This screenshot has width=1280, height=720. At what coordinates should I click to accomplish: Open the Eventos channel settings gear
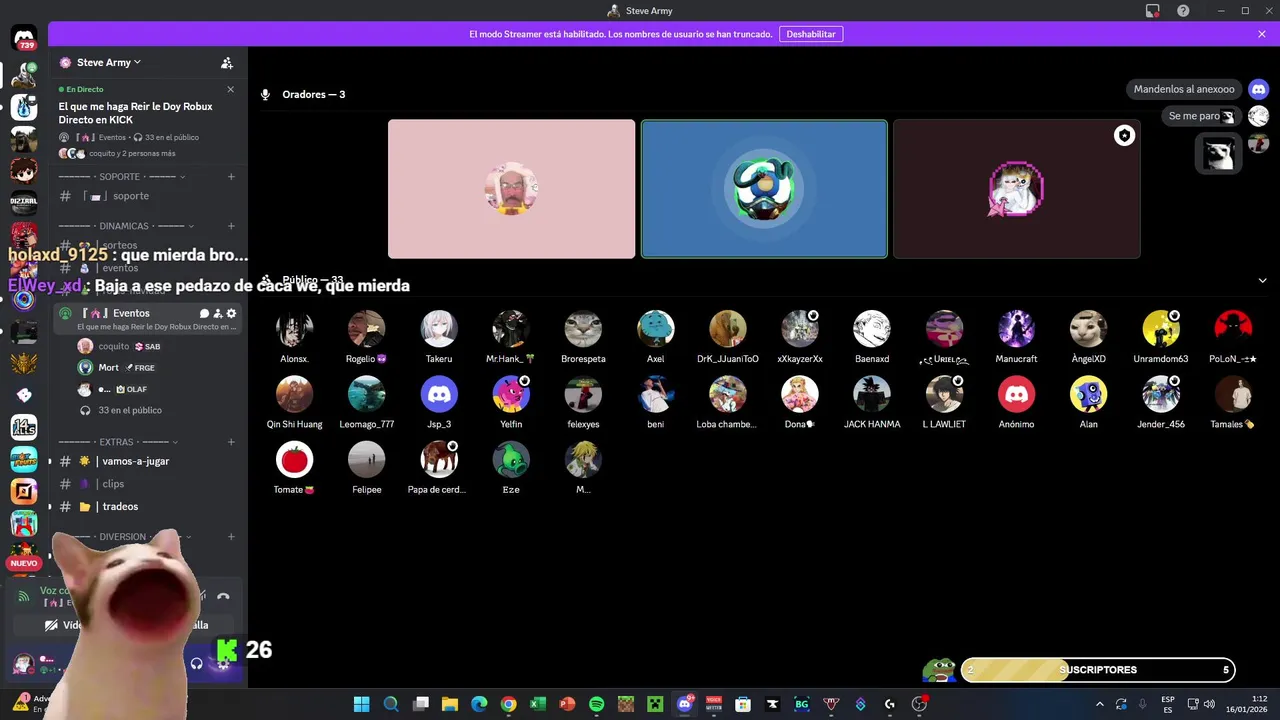tap(231, 314)
